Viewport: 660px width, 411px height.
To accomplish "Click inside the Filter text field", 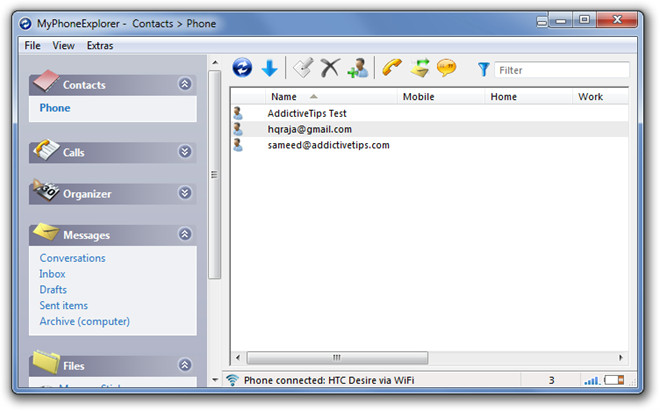I will [x=562, y=70].
